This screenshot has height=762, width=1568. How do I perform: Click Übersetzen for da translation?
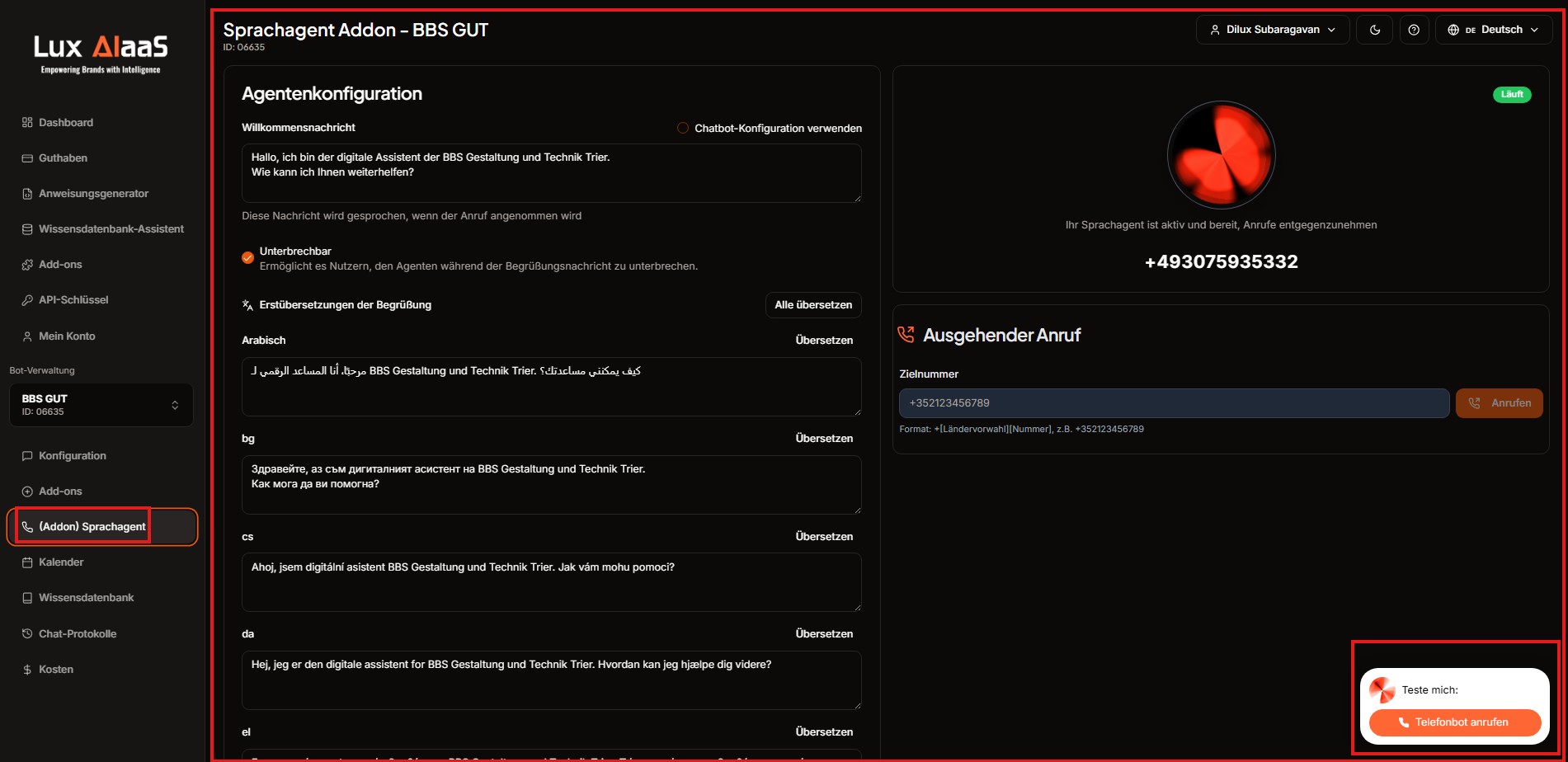tap(824, 634)
